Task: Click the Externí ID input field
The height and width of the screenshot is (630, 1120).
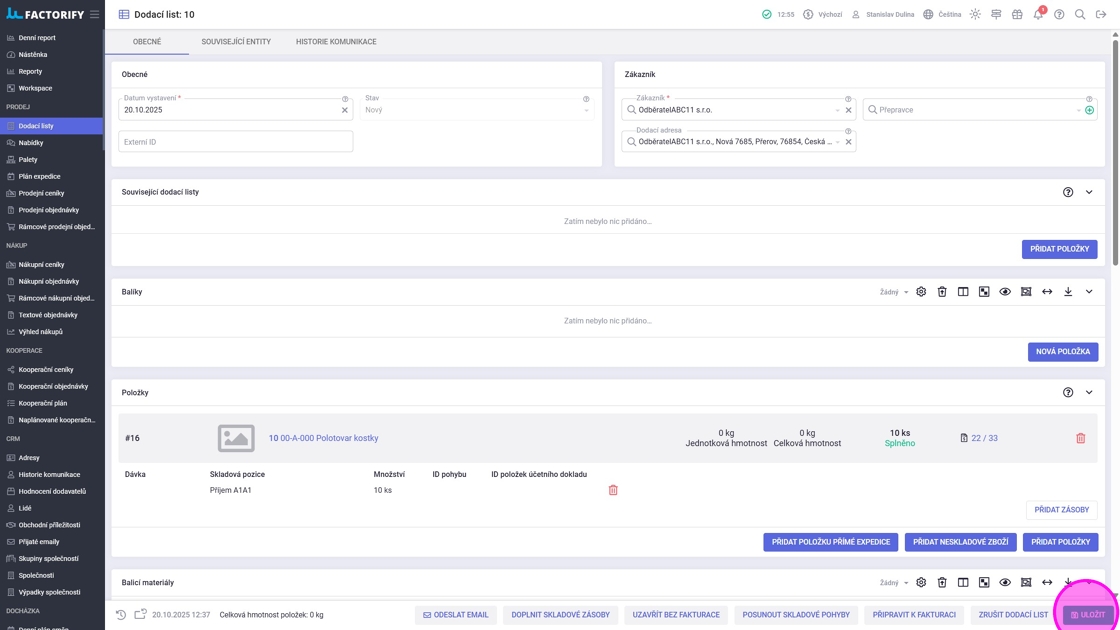Action: (235, 142)
